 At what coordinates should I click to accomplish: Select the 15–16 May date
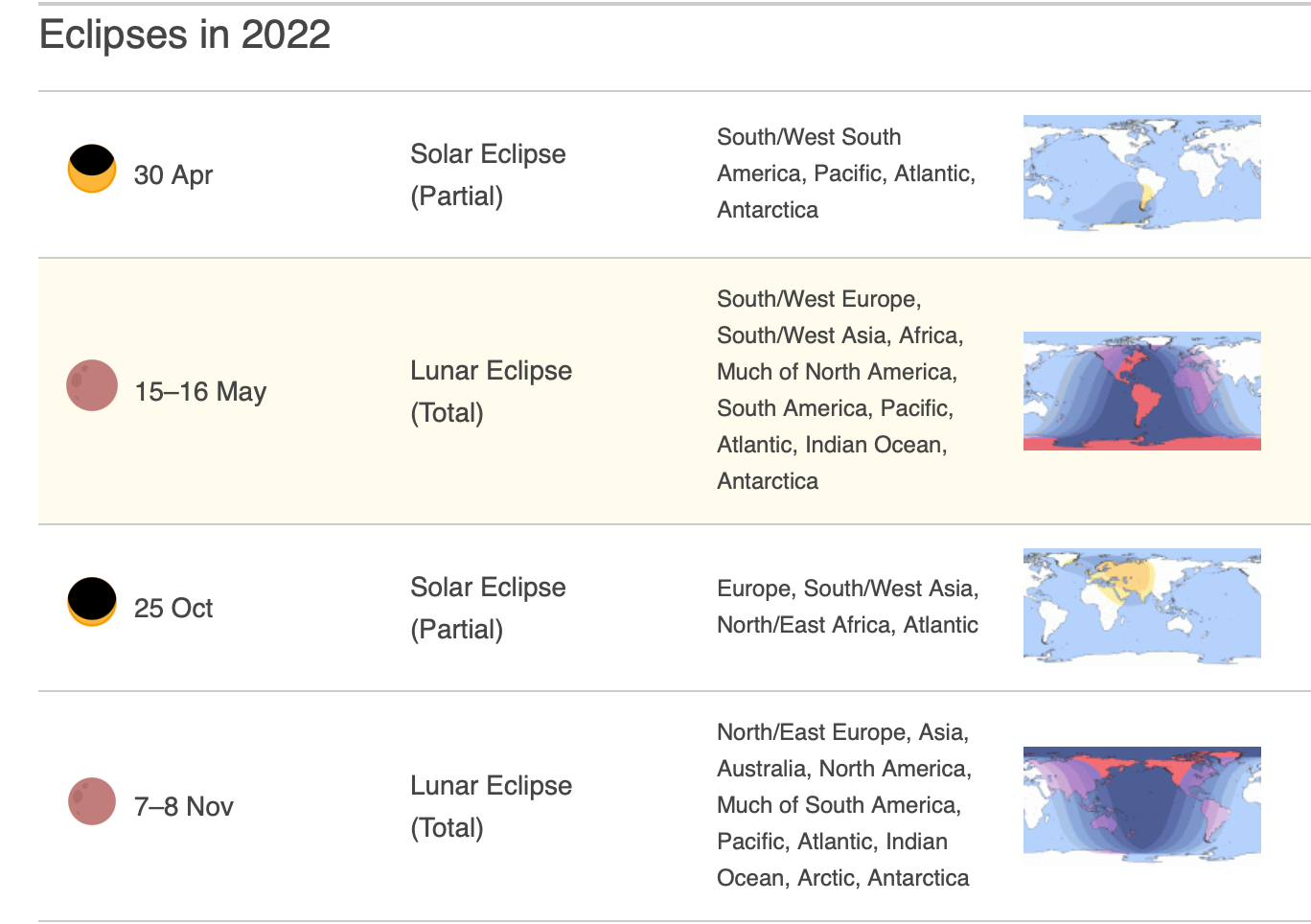pyautogui.click(x=200, y=392)
